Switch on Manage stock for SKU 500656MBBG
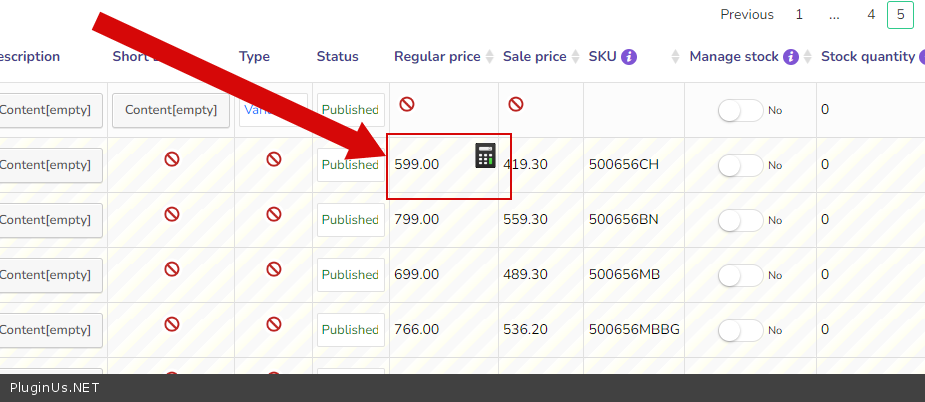The width and height of the screenshot is (925, 402). [741, 330]
